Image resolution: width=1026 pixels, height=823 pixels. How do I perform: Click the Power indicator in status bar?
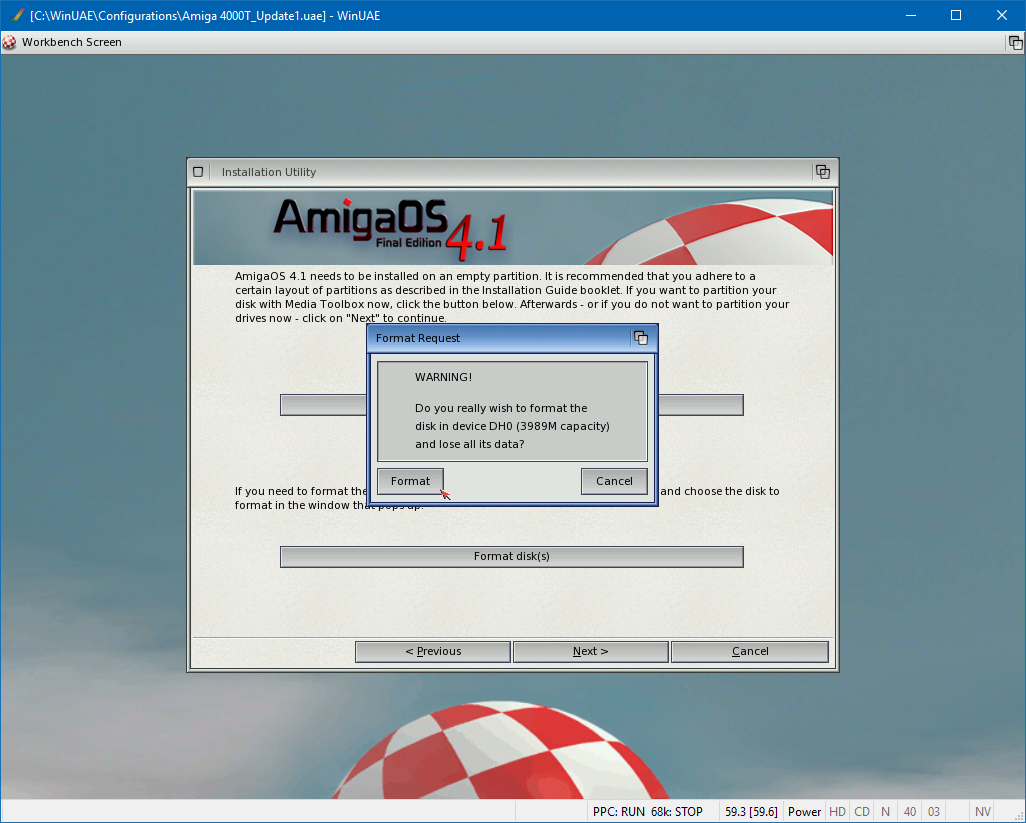pyautogui.click(x=805, y=812)
